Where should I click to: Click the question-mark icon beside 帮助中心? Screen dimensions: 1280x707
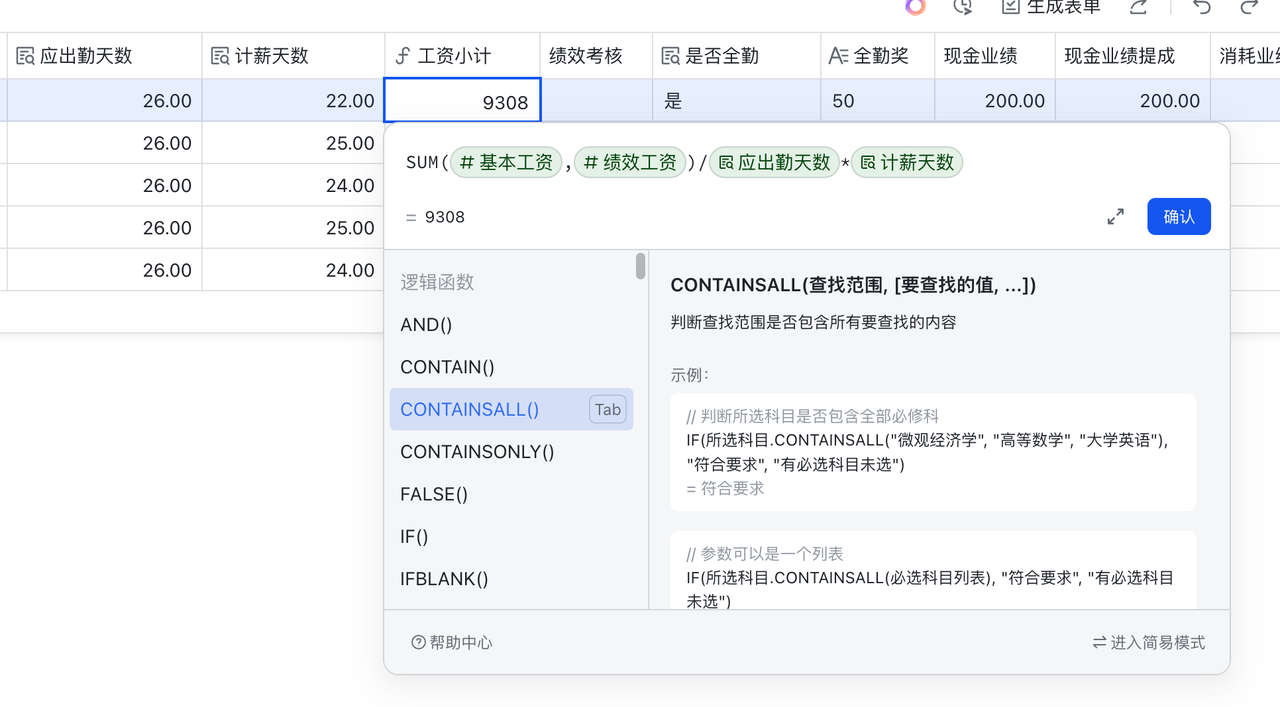[417, 642]
